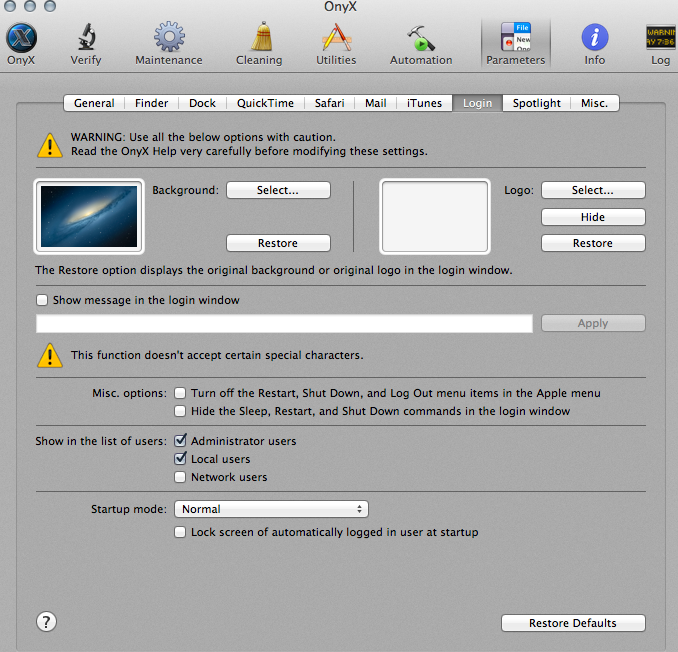Open the Automation hammer section
Screen dimensions: 678x652
pyautogui.click(x=421, y=43)
